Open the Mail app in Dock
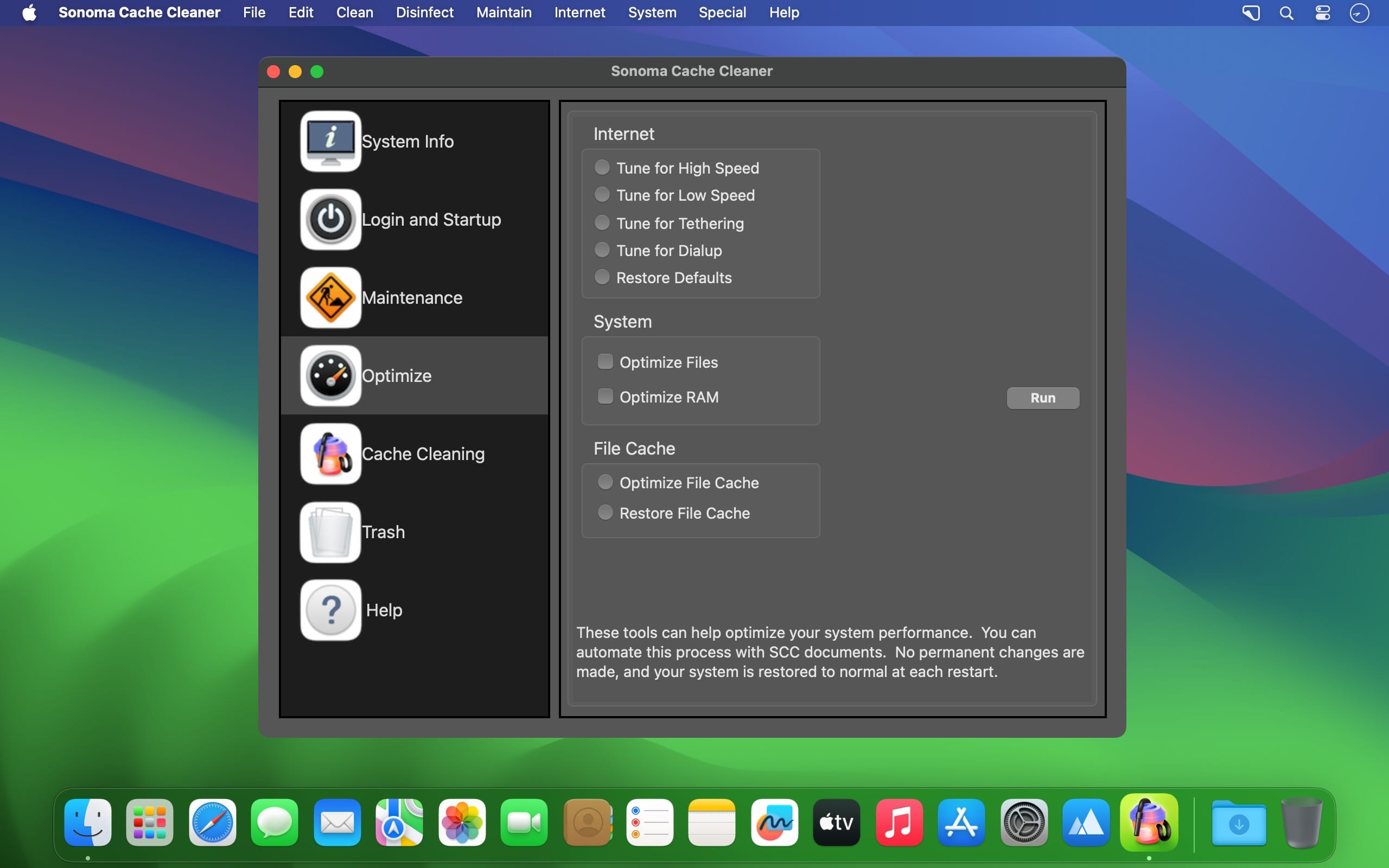 coord(337,822)
